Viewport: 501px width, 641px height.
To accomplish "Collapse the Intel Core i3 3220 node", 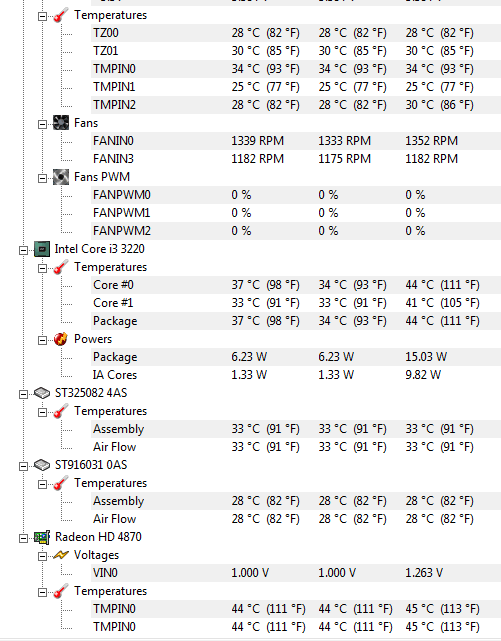I will click(x=23, y=250).
